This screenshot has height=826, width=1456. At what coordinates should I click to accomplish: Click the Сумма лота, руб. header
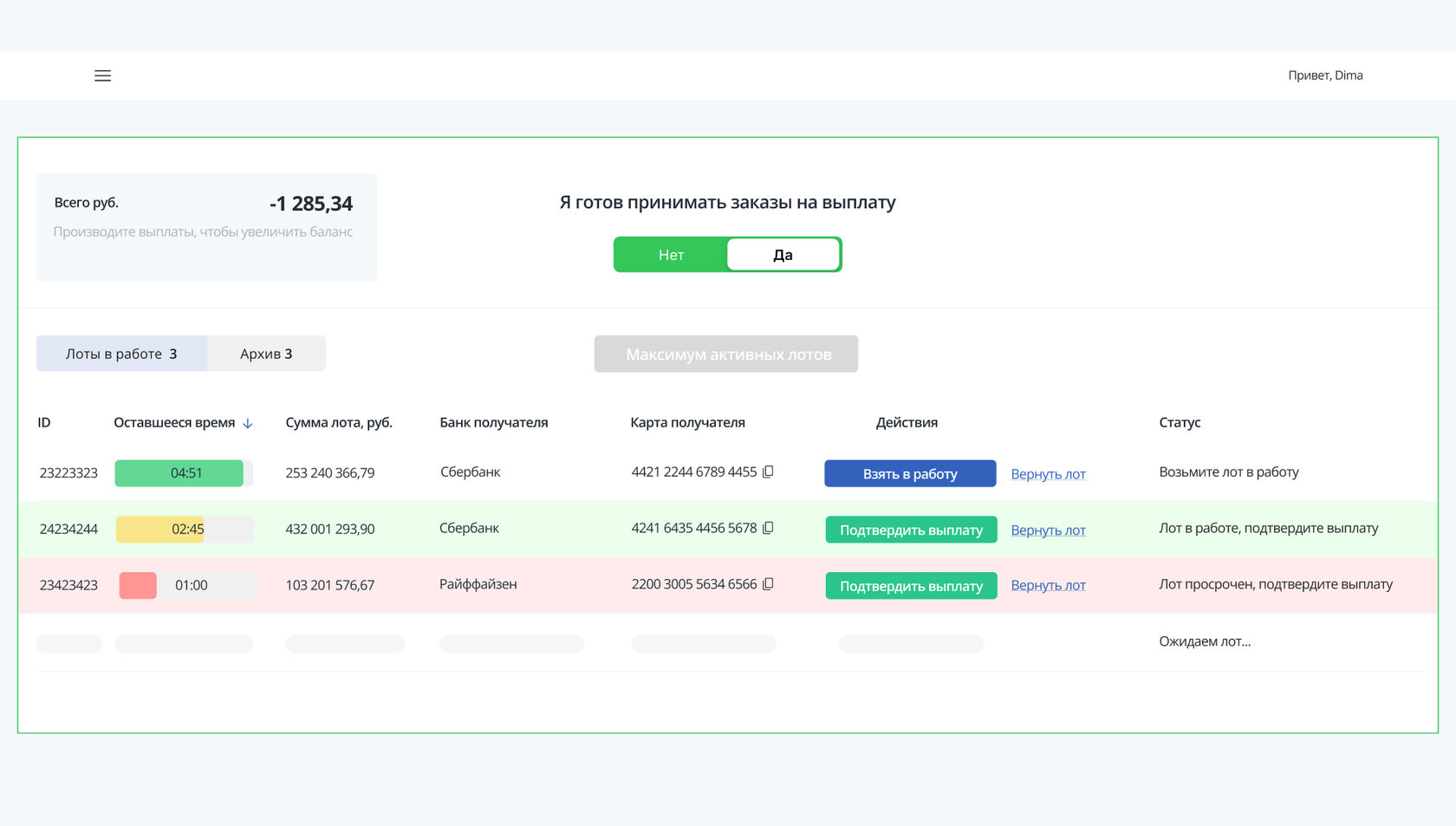pyautogui.click(x=339, y=423)
